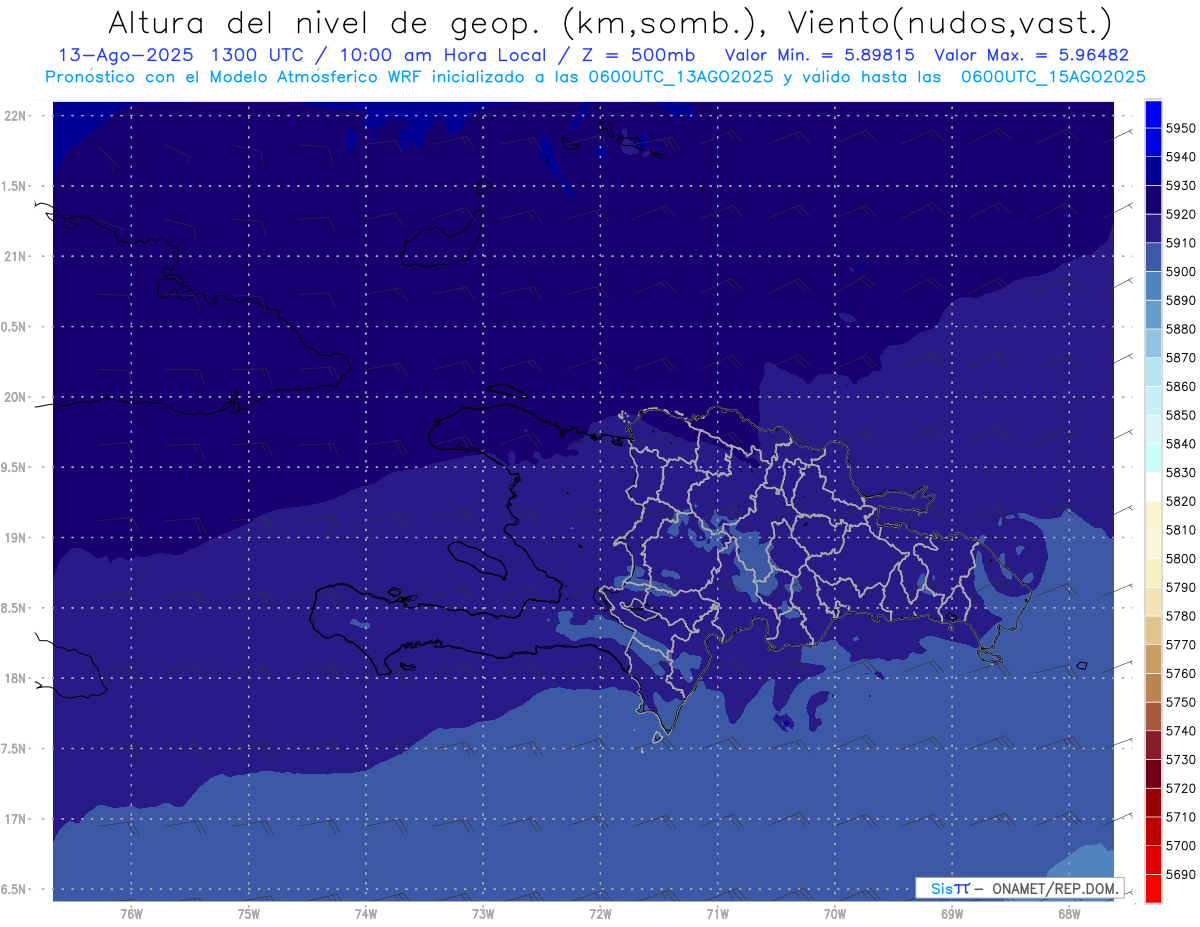
Task: Click the 5730 colorbar label
Action: (1180, 759)
